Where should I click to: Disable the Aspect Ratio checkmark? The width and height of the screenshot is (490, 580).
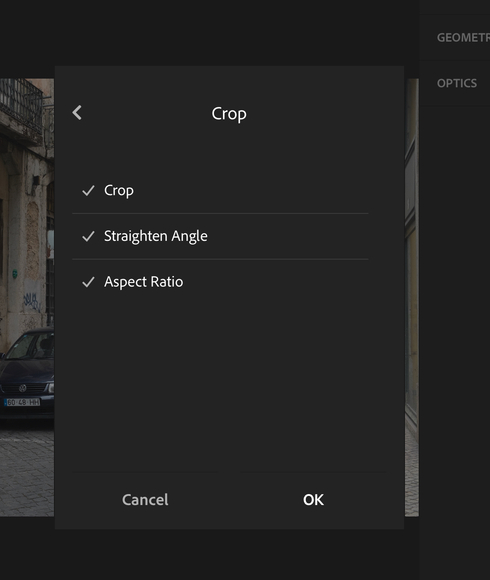pyautogui.click(x=88, y=282)
